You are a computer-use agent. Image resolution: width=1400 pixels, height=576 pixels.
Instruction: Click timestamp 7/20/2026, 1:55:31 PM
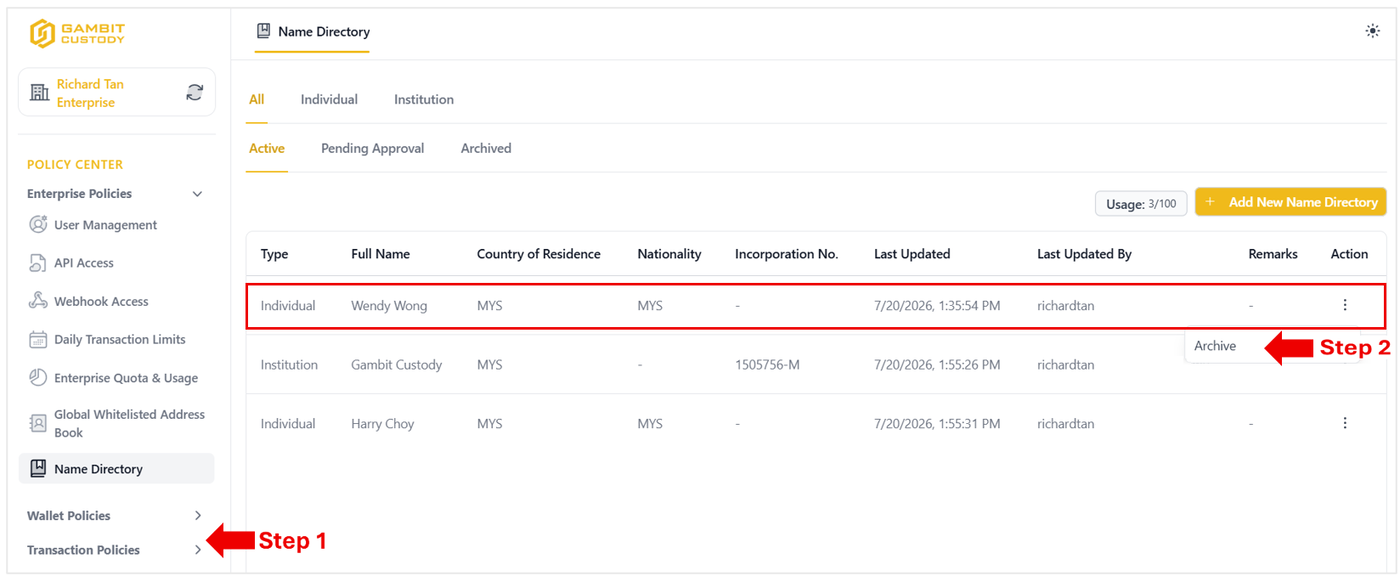(x=937, y=424)
